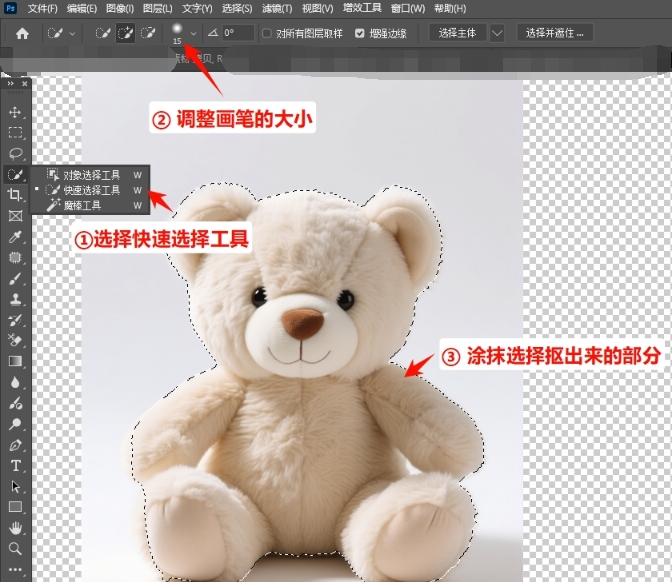The image size is (672, 582).
Task: Open the 窗口(W) menu
Action: [408, 8]
